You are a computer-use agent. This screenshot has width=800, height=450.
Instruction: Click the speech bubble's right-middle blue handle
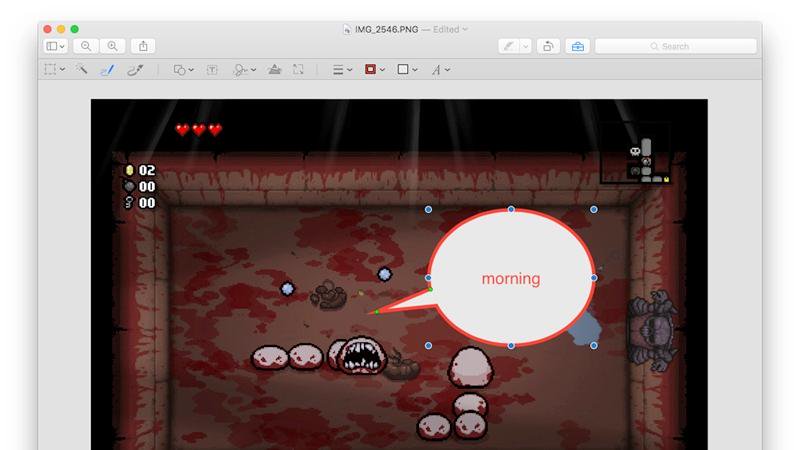pos(594,278)
